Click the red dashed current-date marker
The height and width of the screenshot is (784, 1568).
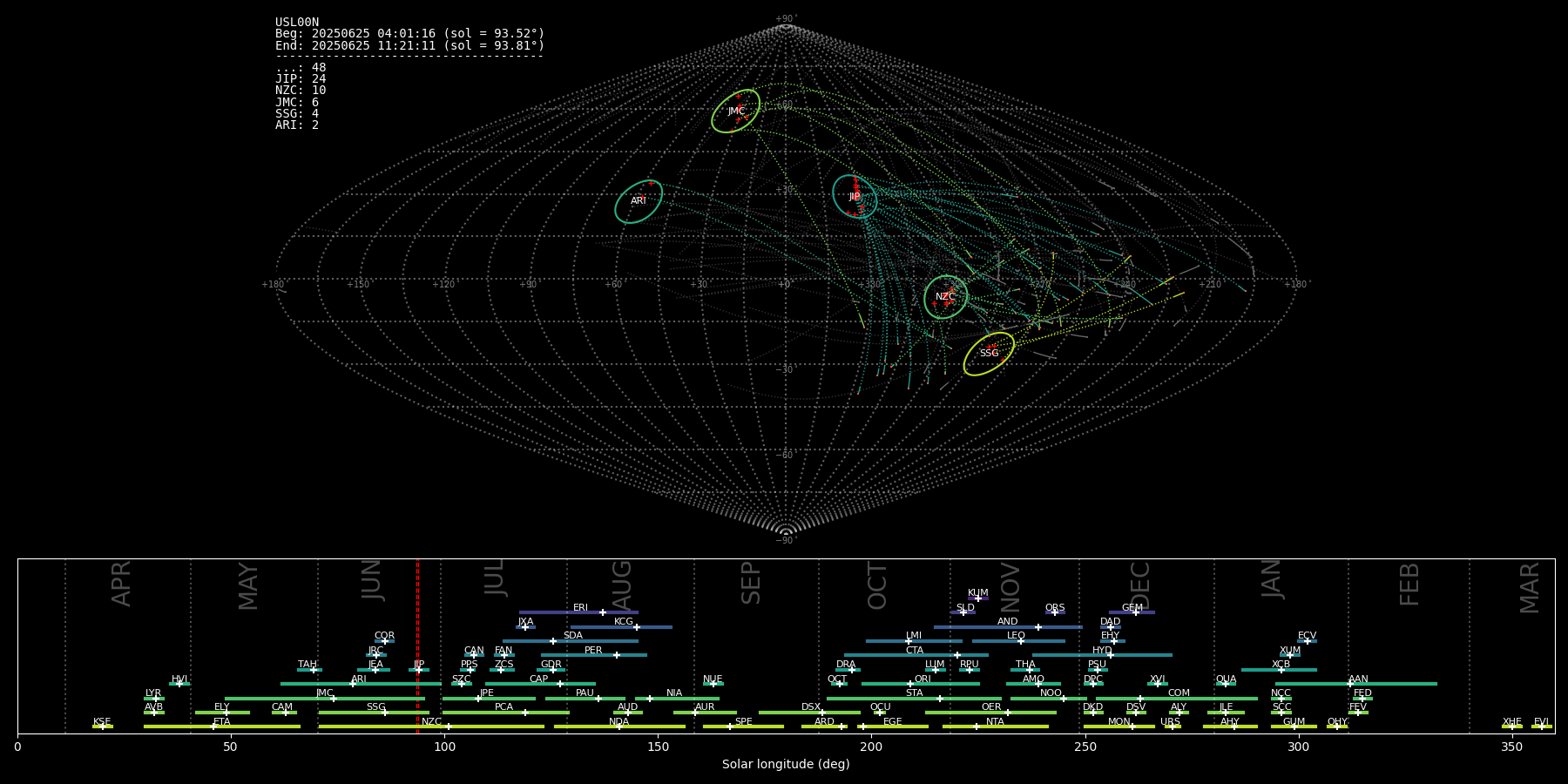(417, 645)
